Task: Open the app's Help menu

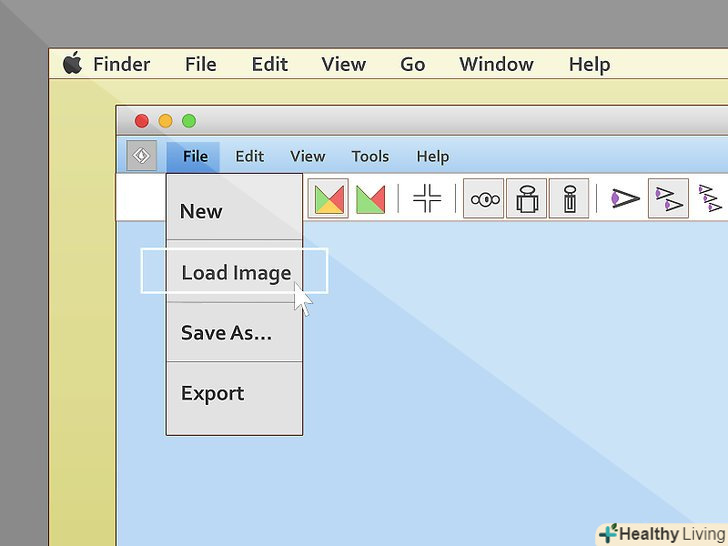Action: [432, 156]
